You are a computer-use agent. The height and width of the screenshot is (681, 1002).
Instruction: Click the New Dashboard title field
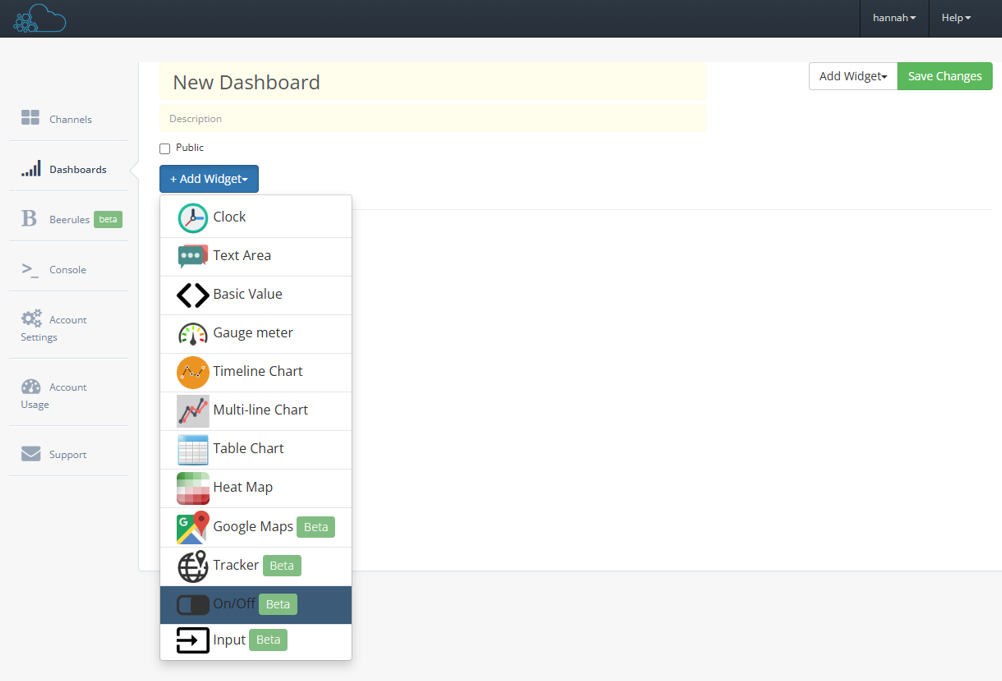[x=433, y=82]
